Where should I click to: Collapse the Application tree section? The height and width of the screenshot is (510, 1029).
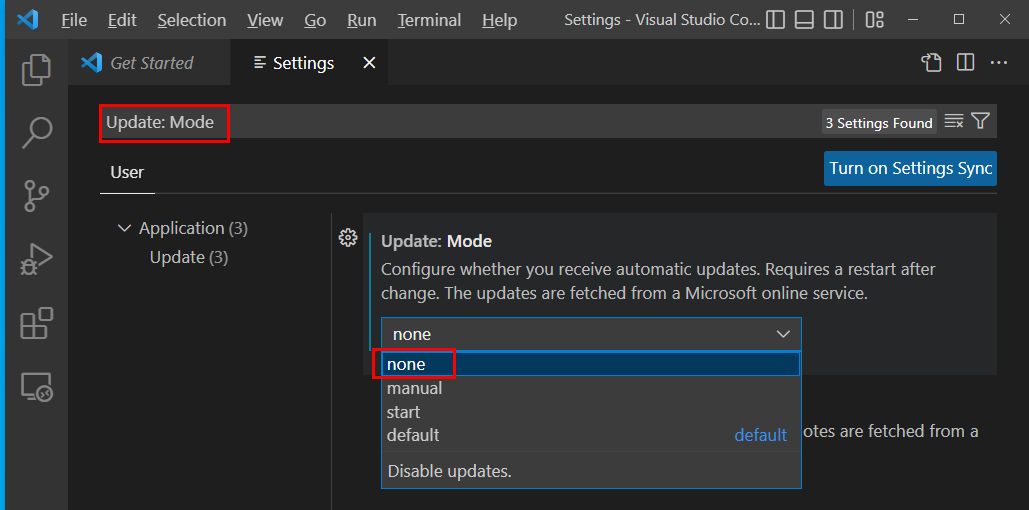[x=124, y=228]
